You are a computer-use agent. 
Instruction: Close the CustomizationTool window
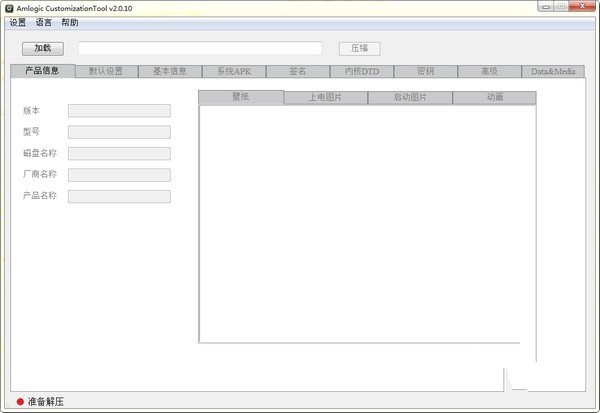[x=582, y=7]
